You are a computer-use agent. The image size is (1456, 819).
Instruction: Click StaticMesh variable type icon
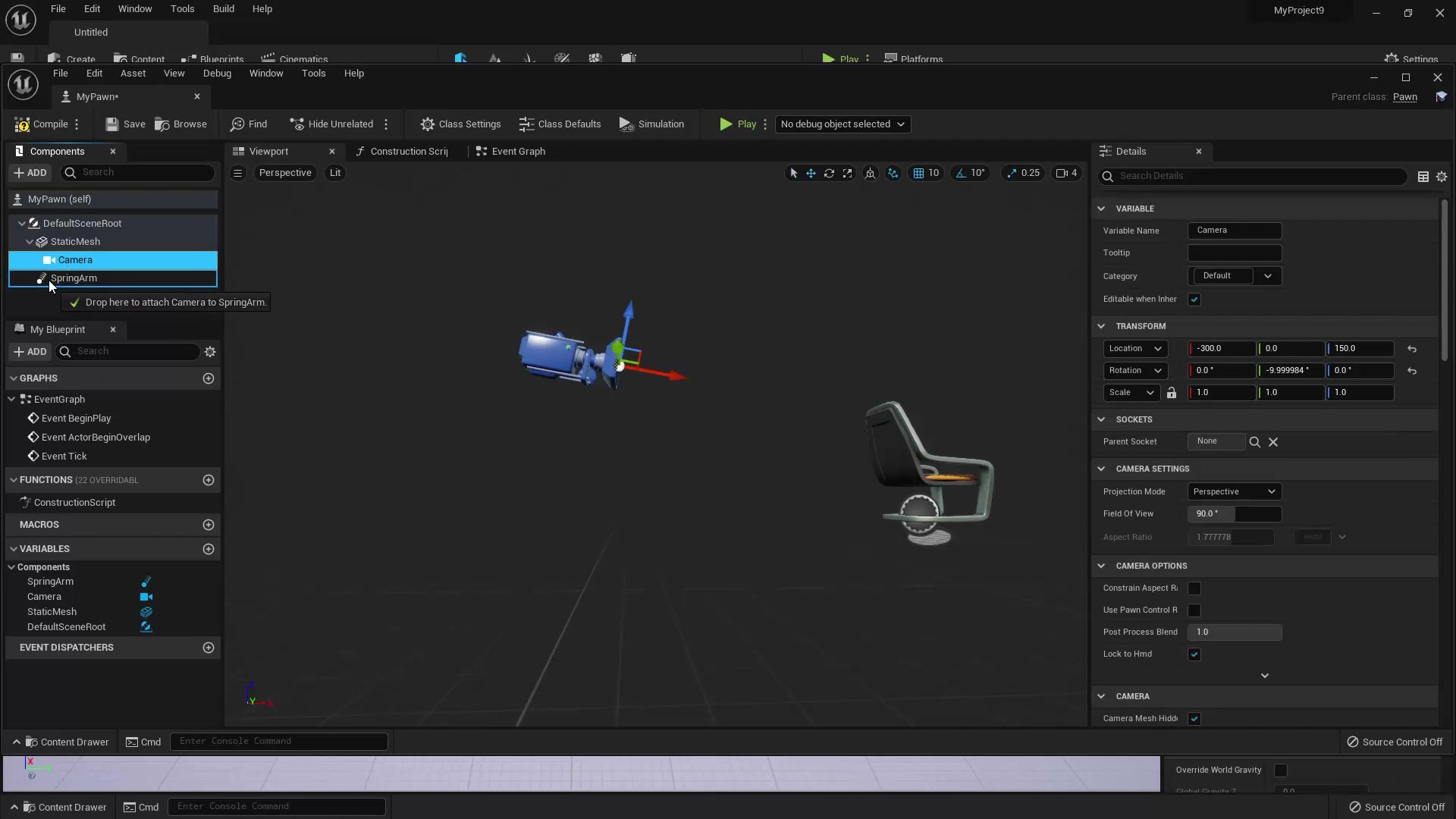[146, 612]
